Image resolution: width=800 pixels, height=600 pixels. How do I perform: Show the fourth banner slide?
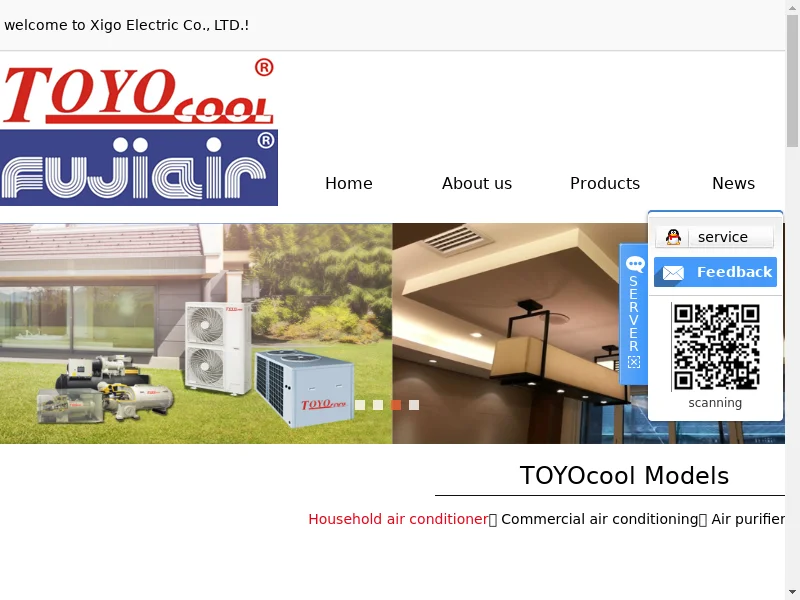414,405
